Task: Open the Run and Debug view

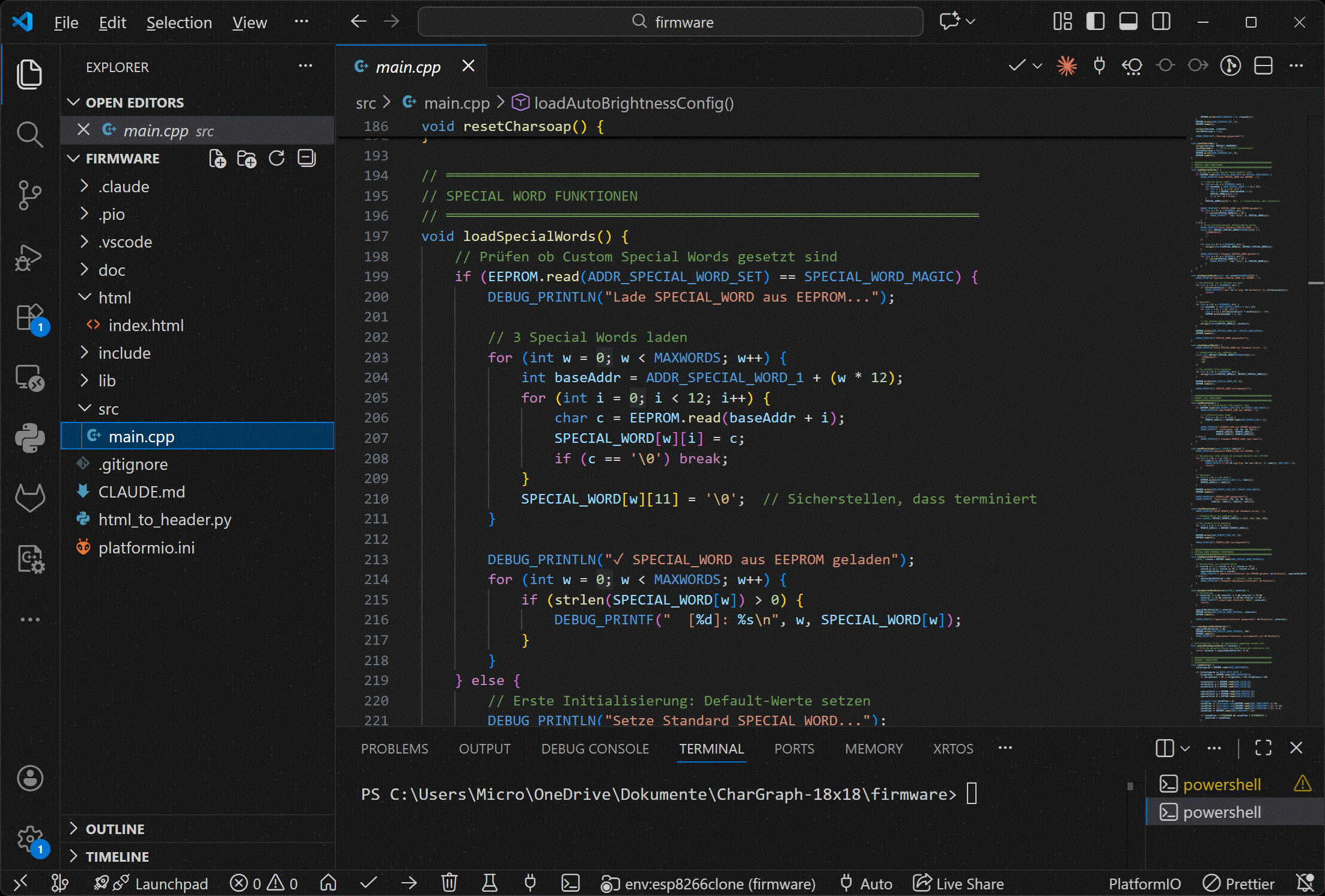Action: [x=29, y=258]
